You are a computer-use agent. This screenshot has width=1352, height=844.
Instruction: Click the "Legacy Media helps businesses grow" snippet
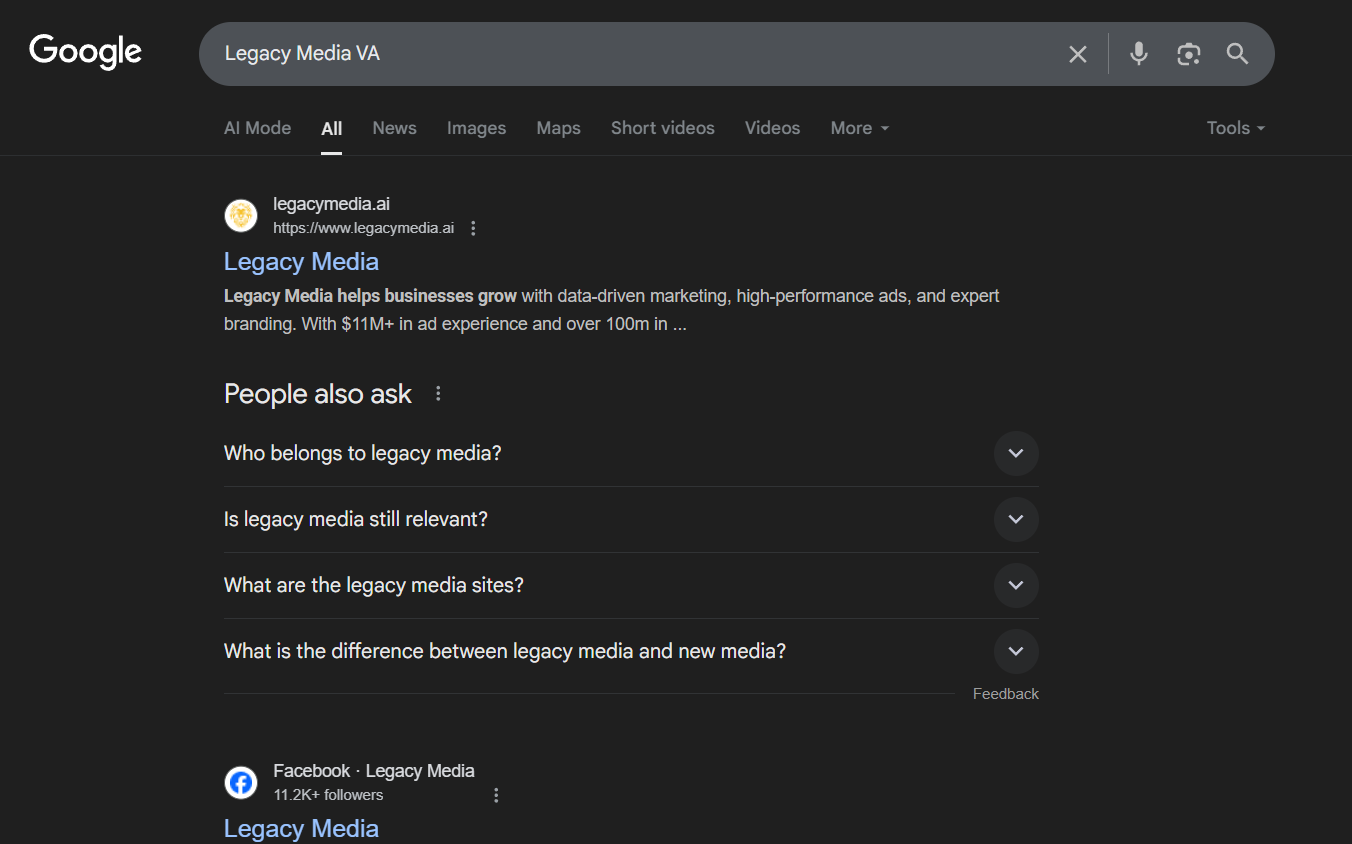(x=370, y=296)
